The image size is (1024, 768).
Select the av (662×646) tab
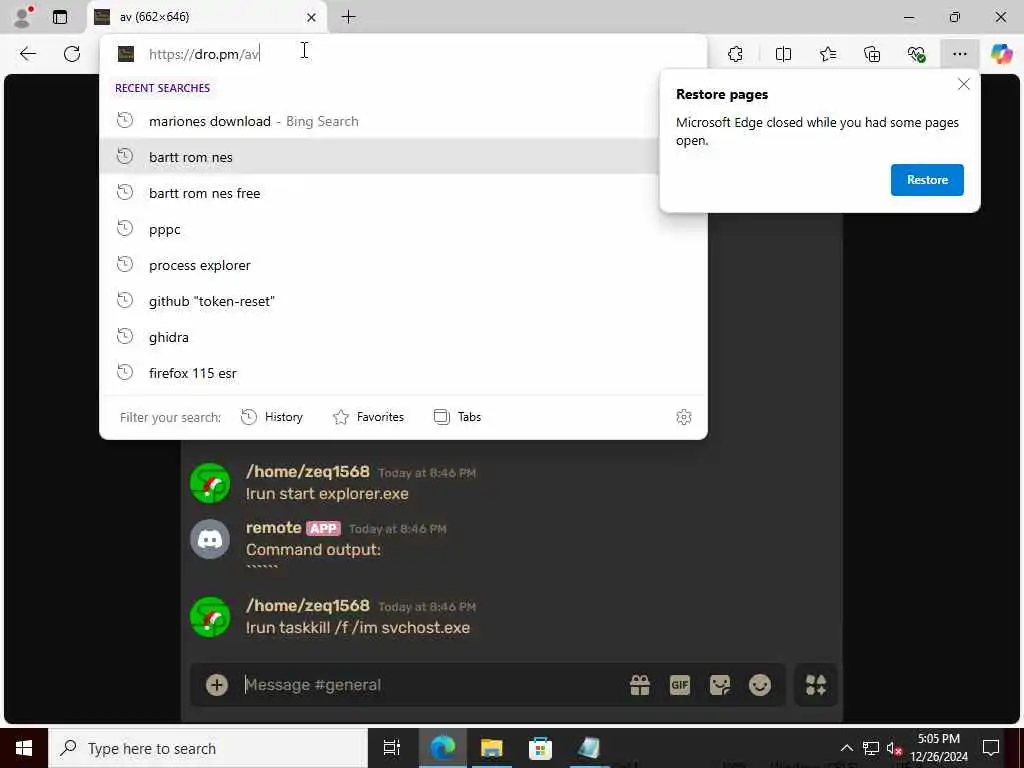(x=206, y=17)
